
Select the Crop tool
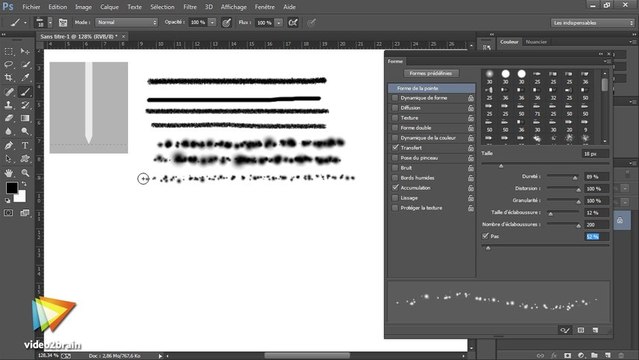(9, 77)
